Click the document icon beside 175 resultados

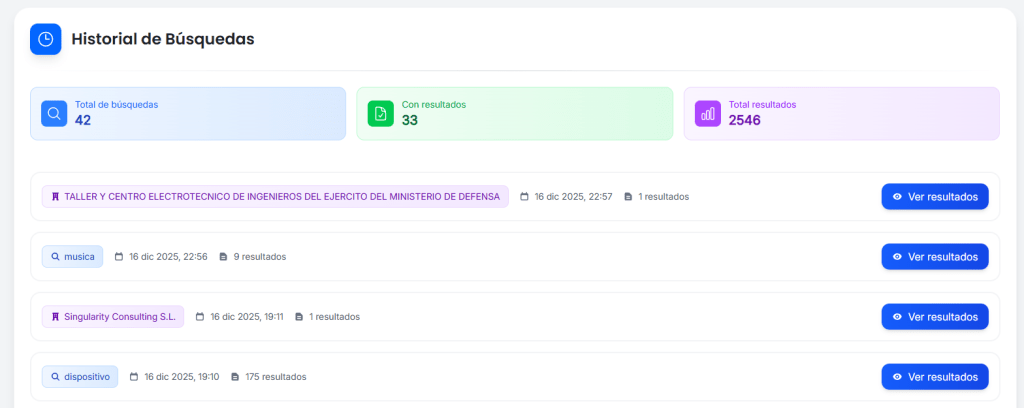click(x=235, y=377)
